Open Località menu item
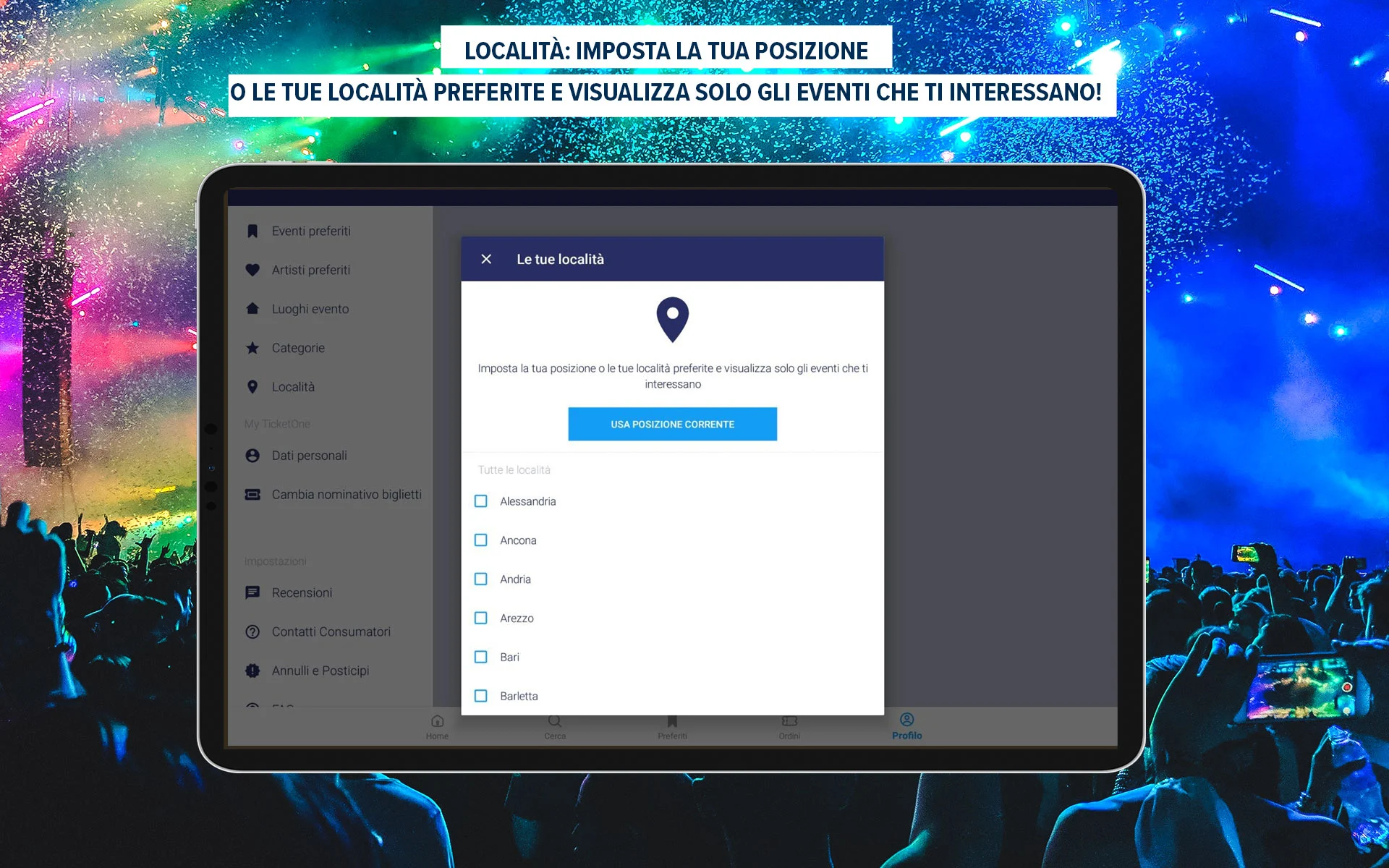The width and height of the screenshot is (1389, 868). tap(331, 387)
